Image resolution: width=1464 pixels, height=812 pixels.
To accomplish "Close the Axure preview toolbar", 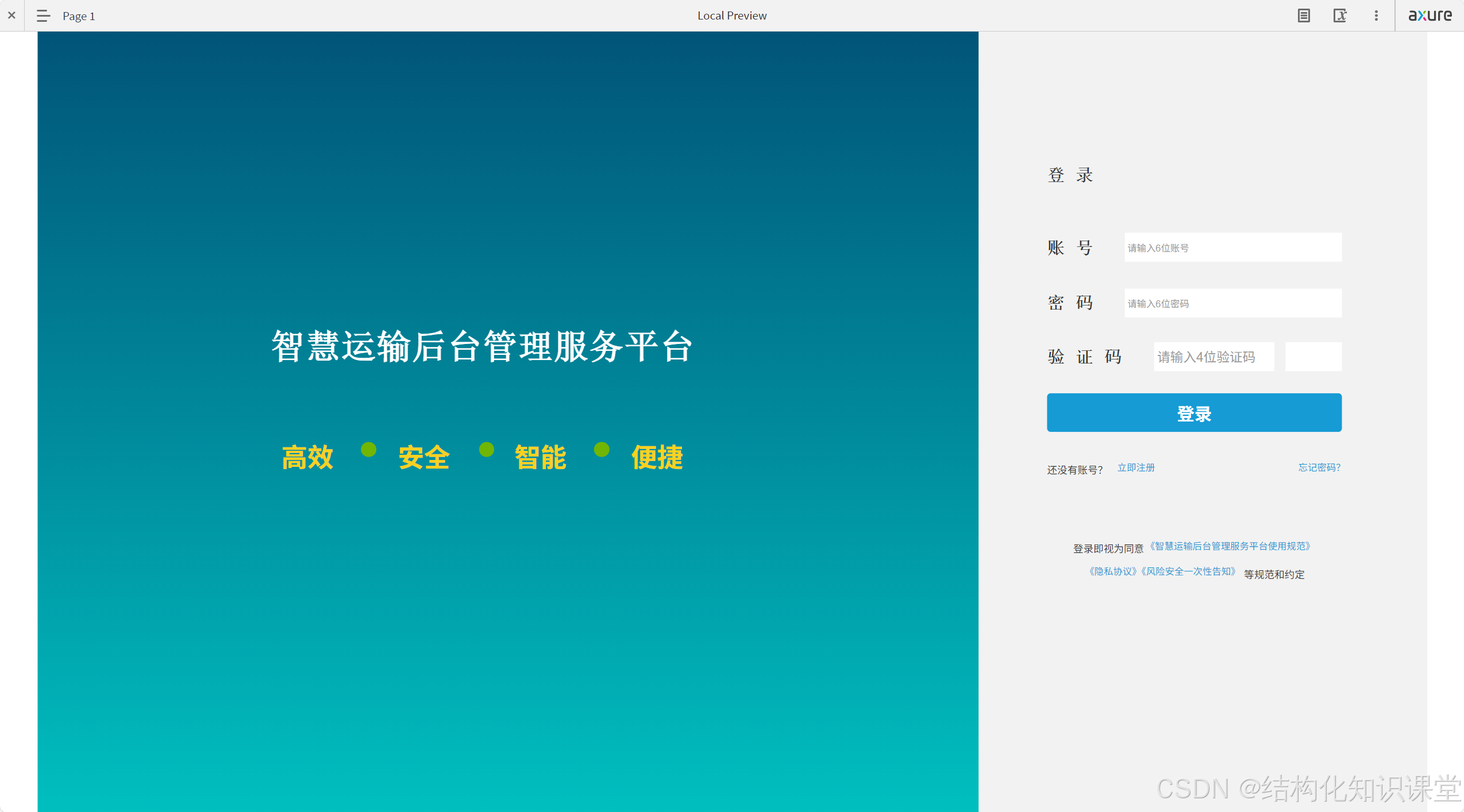I will coord(11,16).
